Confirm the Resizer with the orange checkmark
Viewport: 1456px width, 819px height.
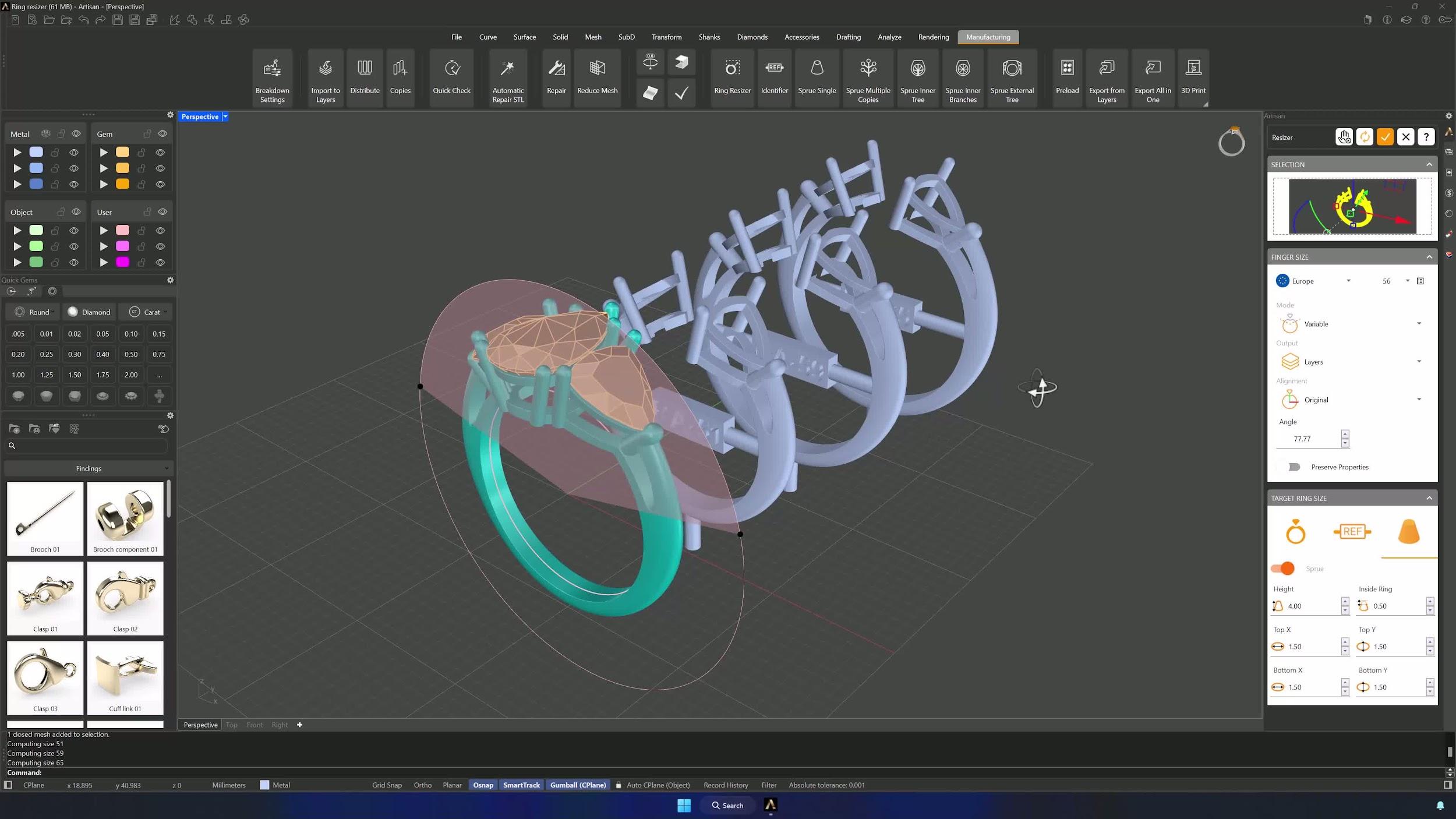[1385, 137]
